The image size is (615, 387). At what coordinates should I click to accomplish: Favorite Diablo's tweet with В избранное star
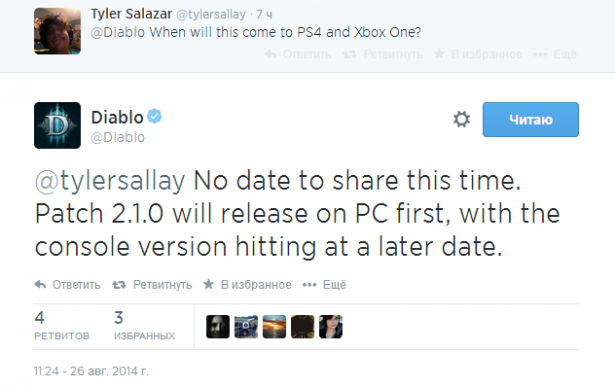coord(247,285)
